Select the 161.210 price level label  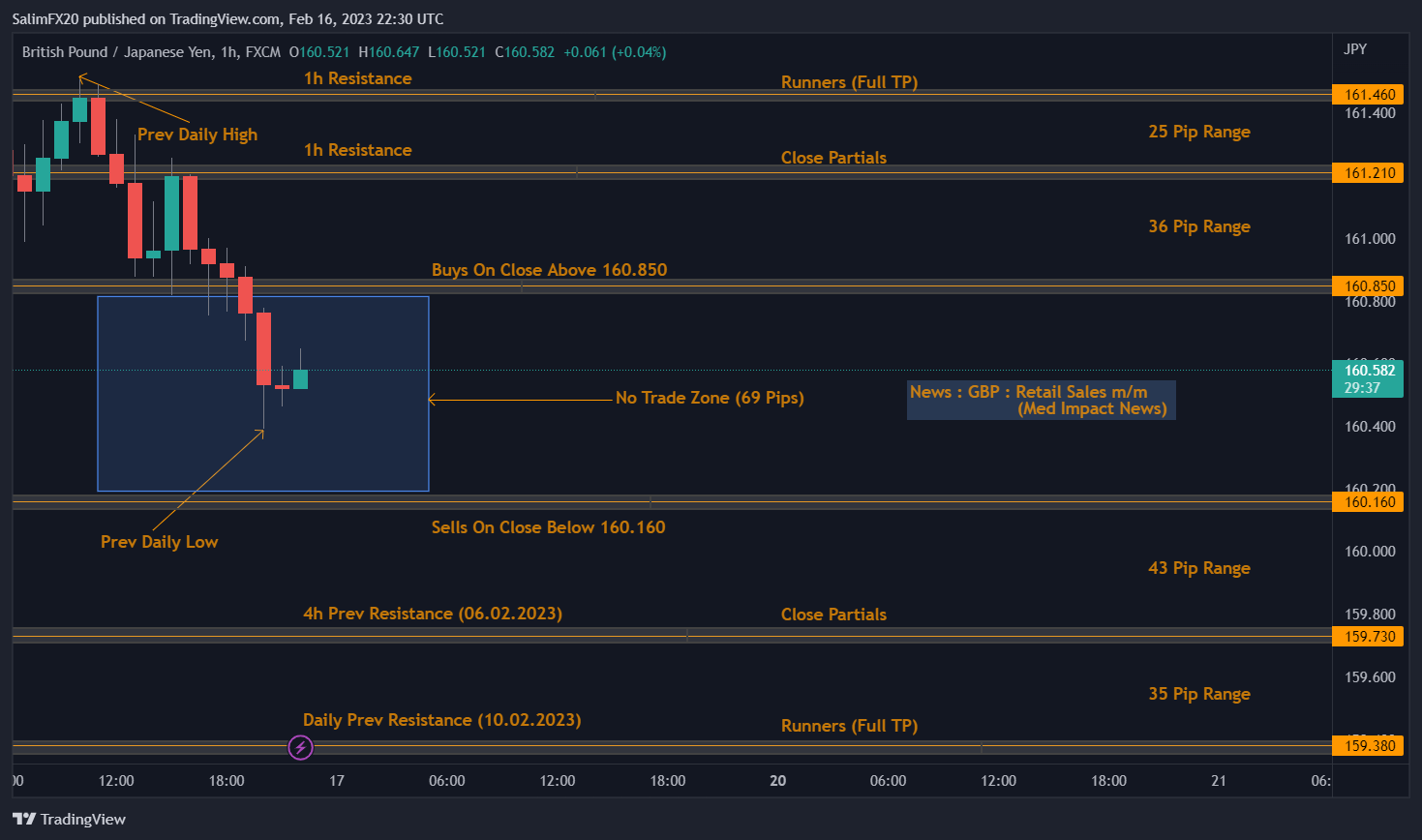tap(1369, 173)
